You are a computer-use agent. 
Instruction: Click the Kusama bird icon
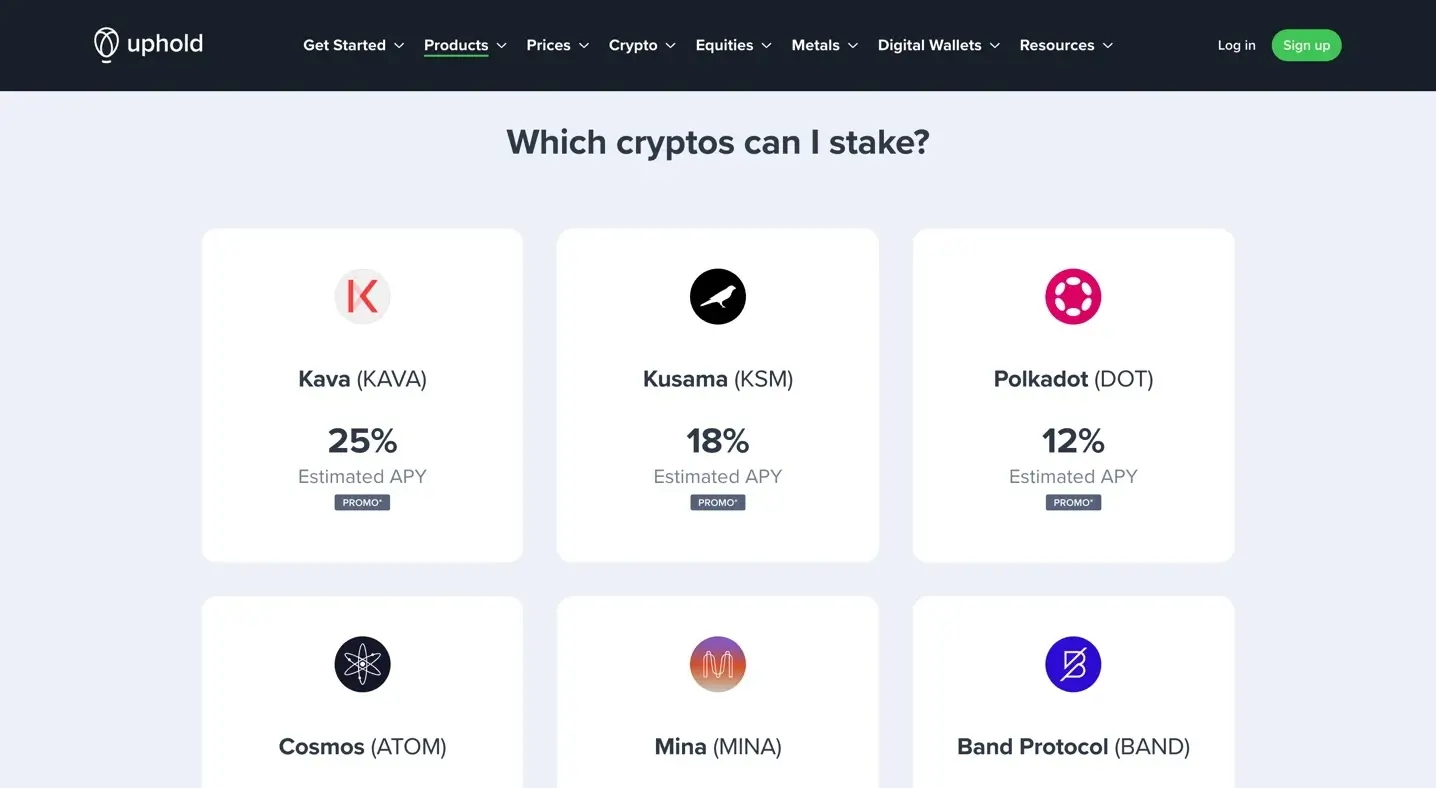coord(718,297)
